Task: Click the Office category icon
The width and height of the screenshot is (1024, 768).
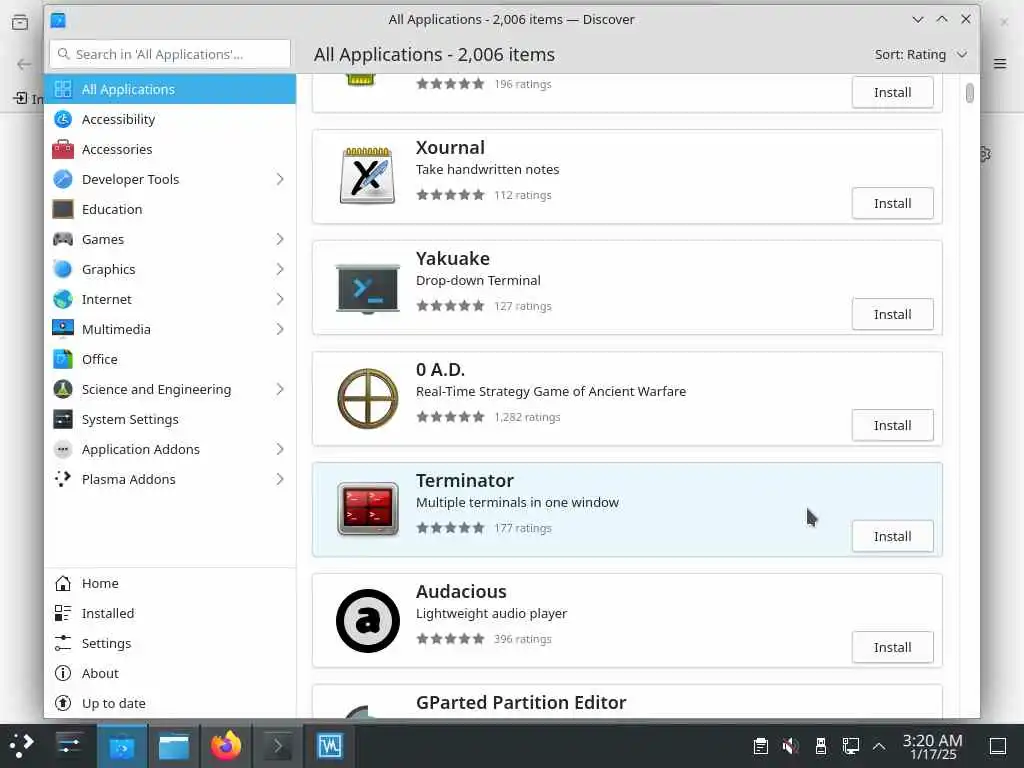Action: [x=63, y=359]
